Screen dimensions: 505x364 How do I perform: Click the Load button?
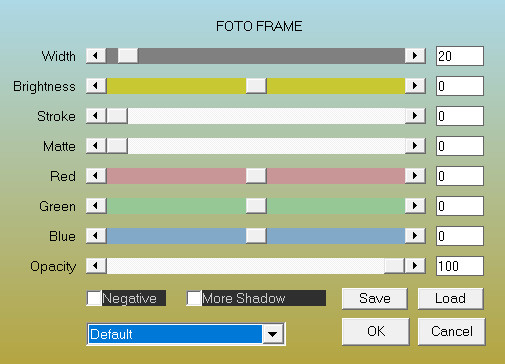450,298
